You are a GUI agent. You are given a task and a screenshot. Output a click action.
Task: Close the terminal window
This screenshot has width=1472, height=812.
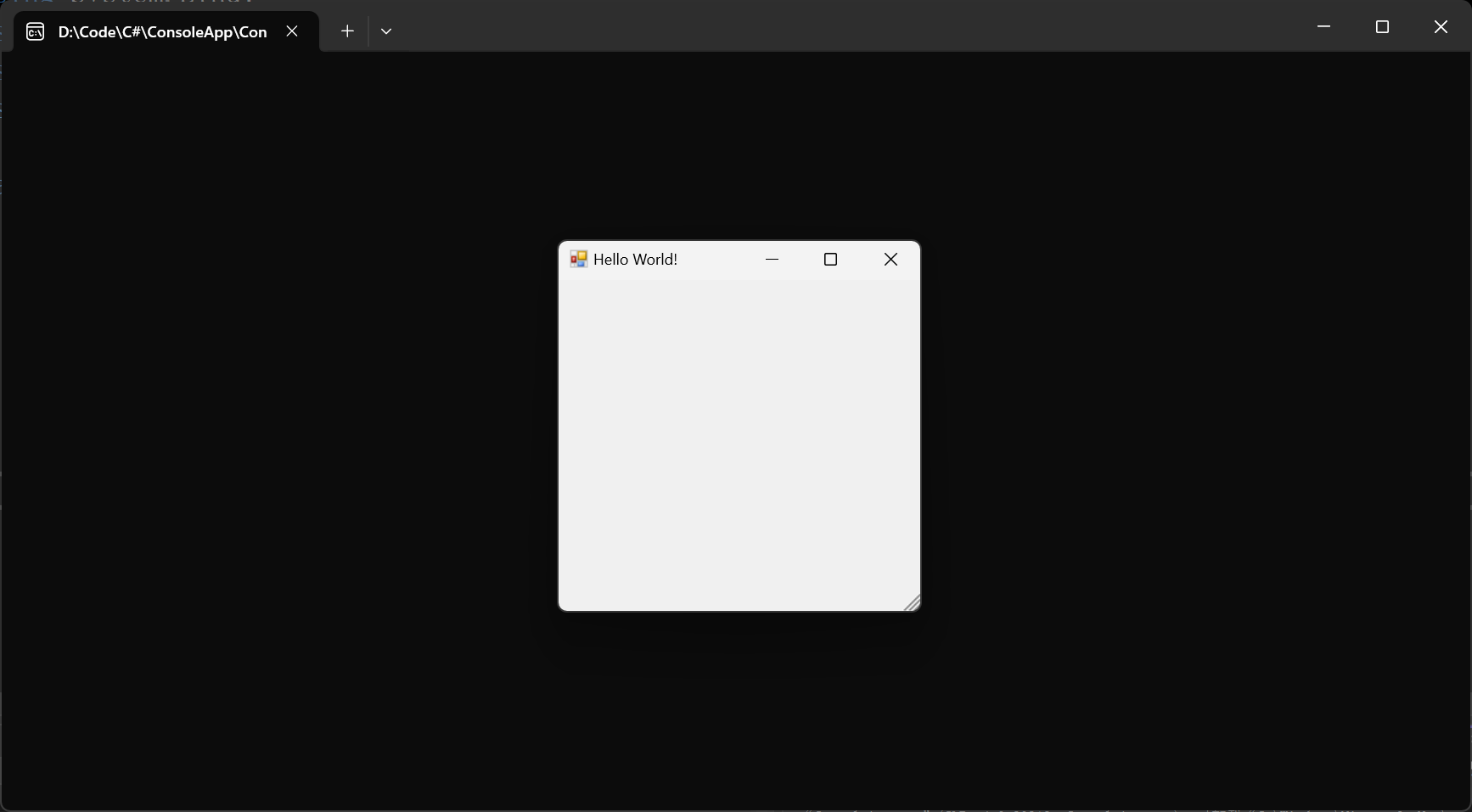(1441, 26)
